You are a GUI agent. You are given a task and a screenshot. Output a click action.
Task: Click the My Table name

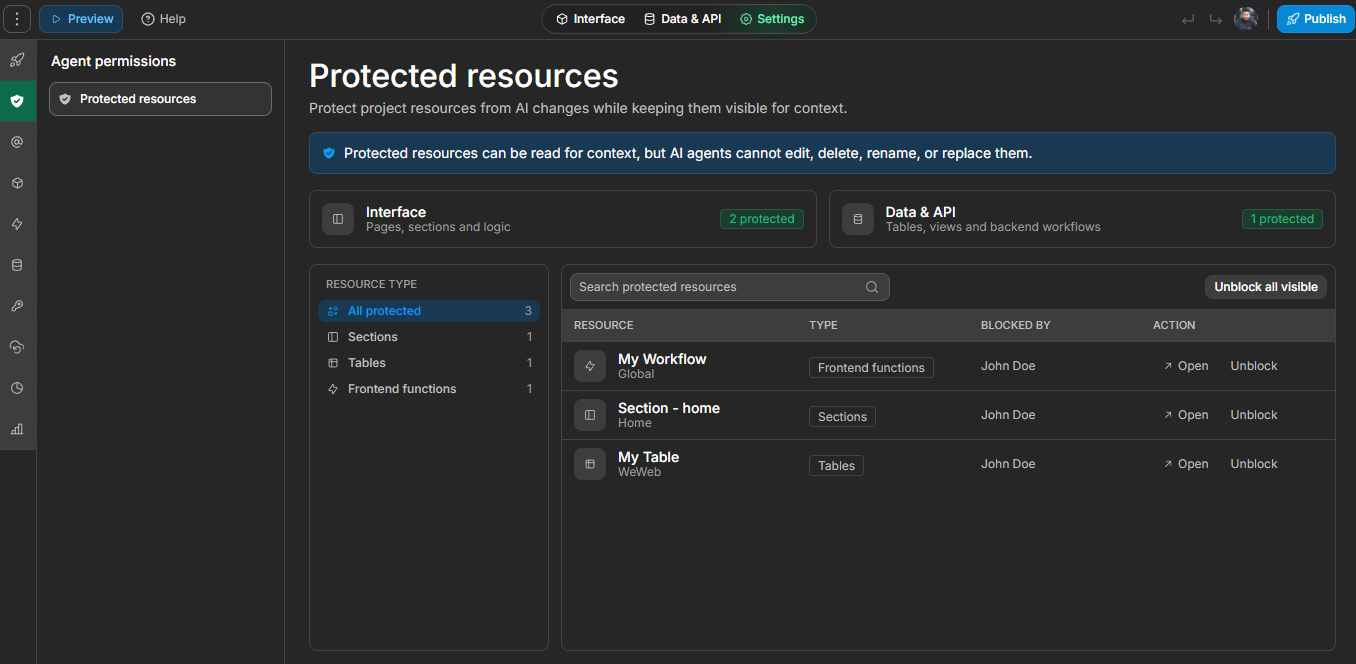tap(648, 457)
